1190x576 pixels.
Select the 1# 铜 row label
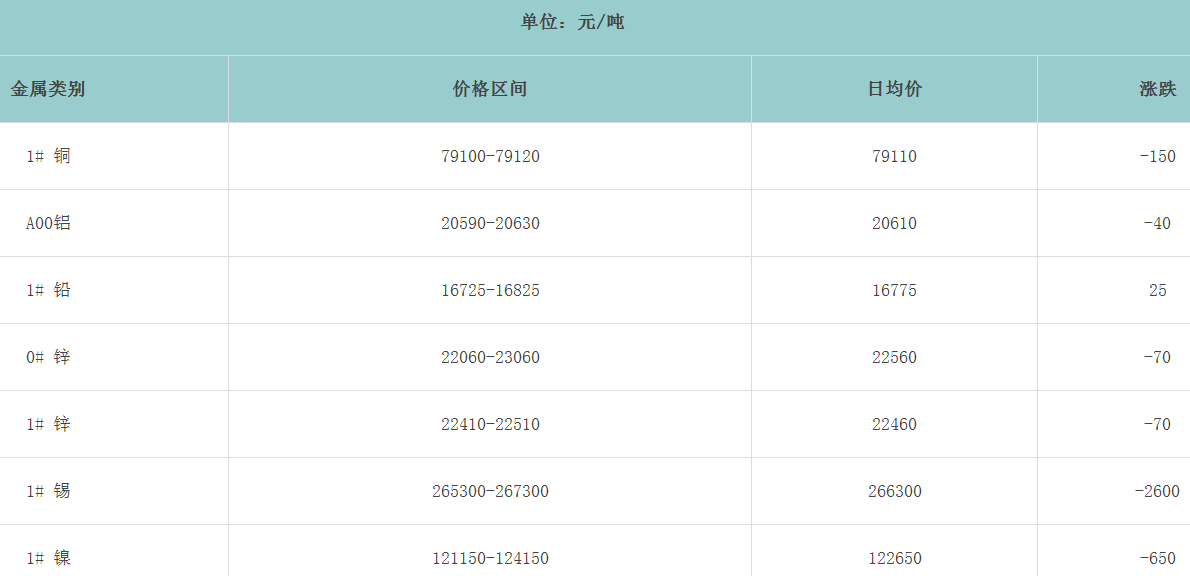[x=48, y=156]
